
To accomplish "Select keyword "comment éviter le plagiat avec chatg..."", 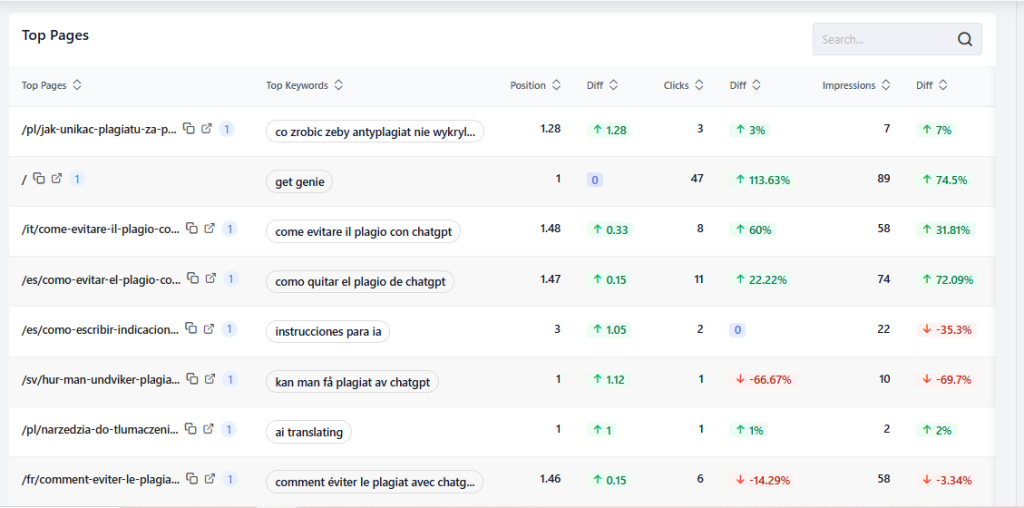I will (375, 482).
